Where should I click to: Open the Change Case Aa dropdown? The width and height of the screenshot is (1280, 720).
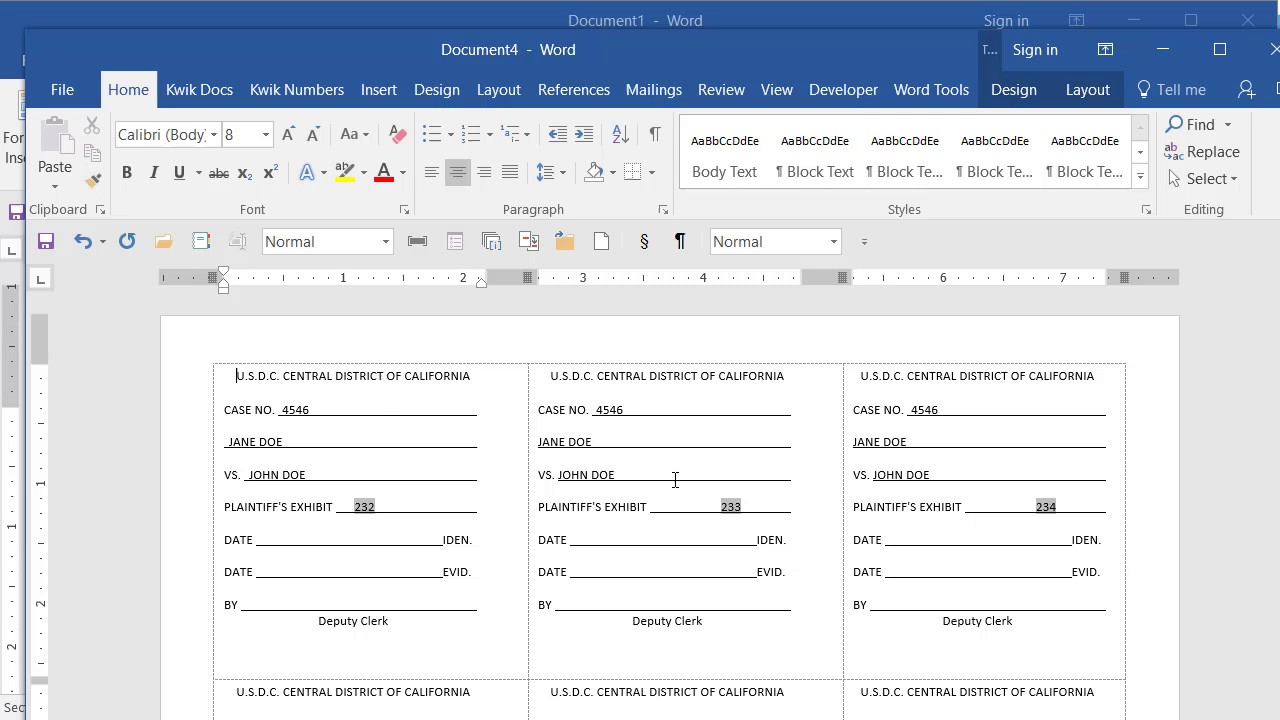click(x=354, y=134)
